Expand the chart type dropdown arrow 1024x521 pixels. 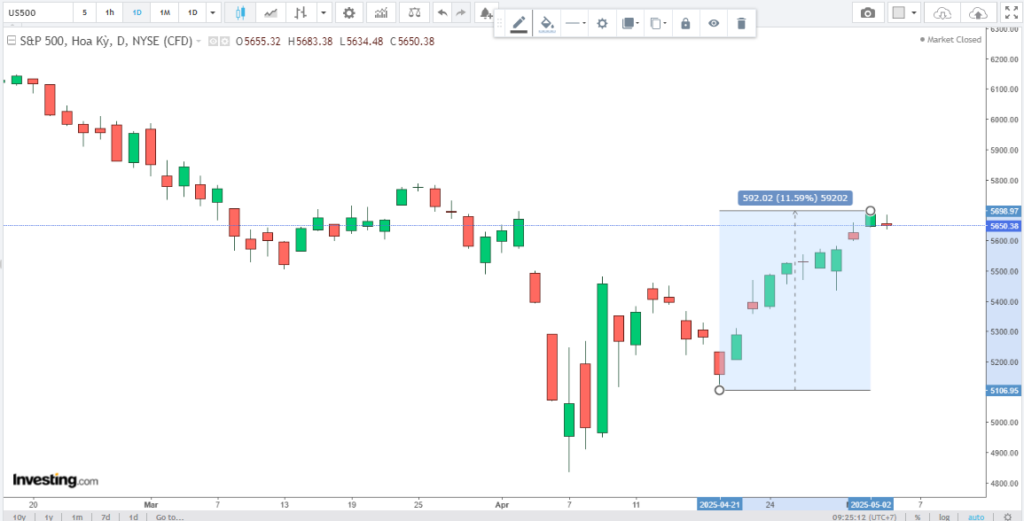(x=324, y=13)
